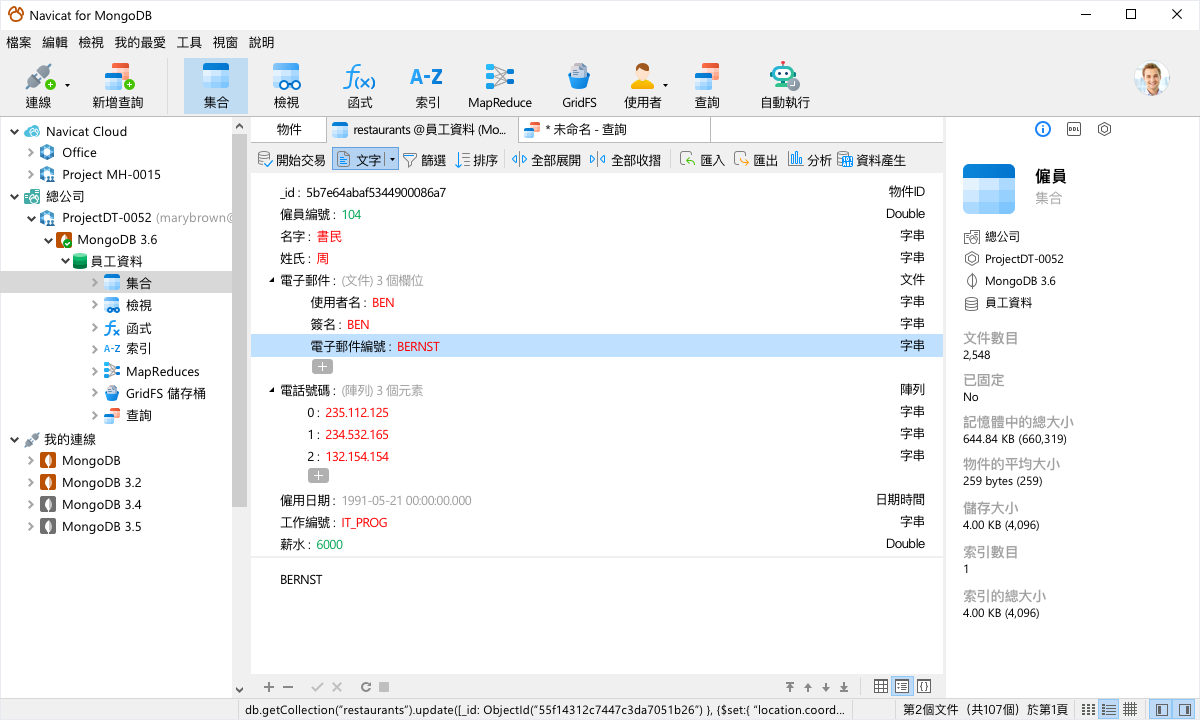Switch to JSON view mode
The height and width of the screenshot is (720, 1200).
pyautogui.click(x=924, y=687)
